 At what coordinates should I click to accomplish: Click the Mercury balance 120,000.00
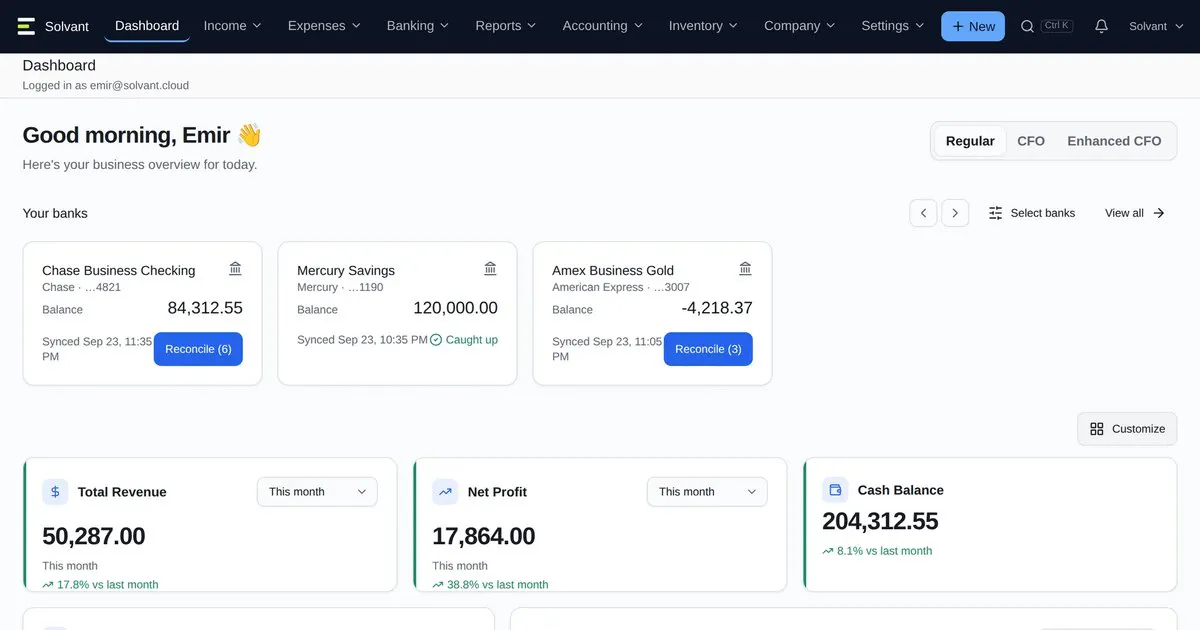pyautogui.click(x=455, y=308)
